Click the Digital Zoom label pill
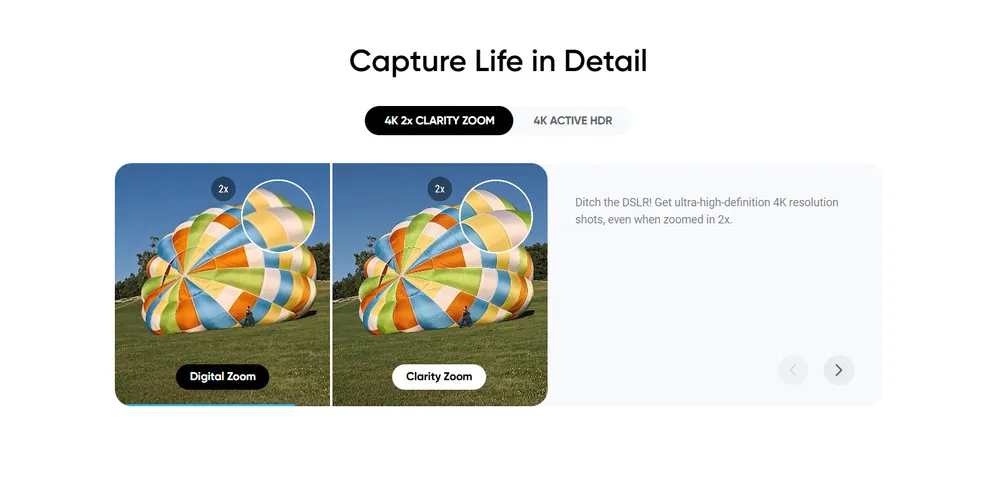1000x490 pixels. 223,376
